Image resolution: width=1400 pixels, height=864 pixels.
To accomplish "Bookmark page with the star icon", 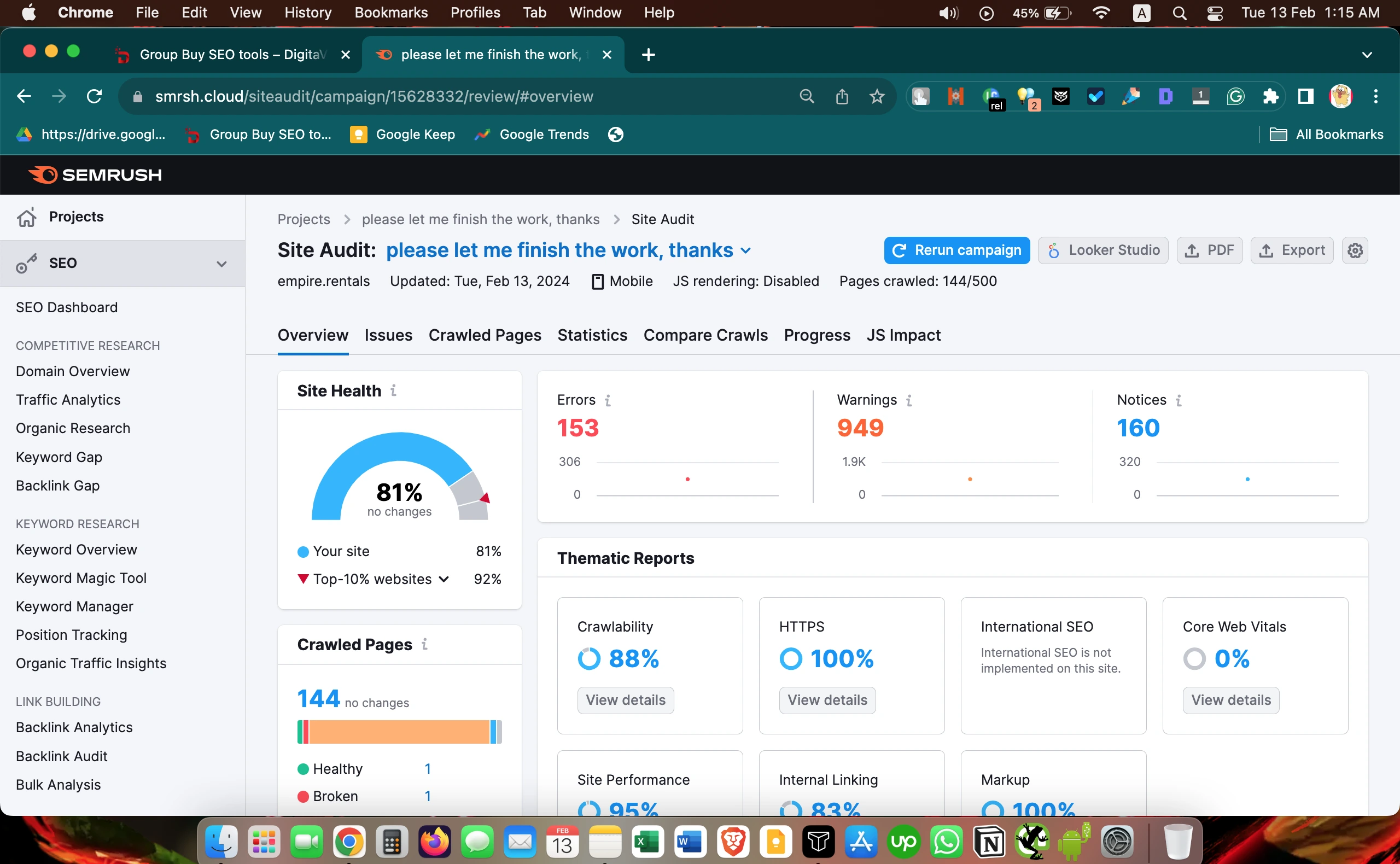I will pyautogui.click(x=877, y=97).
